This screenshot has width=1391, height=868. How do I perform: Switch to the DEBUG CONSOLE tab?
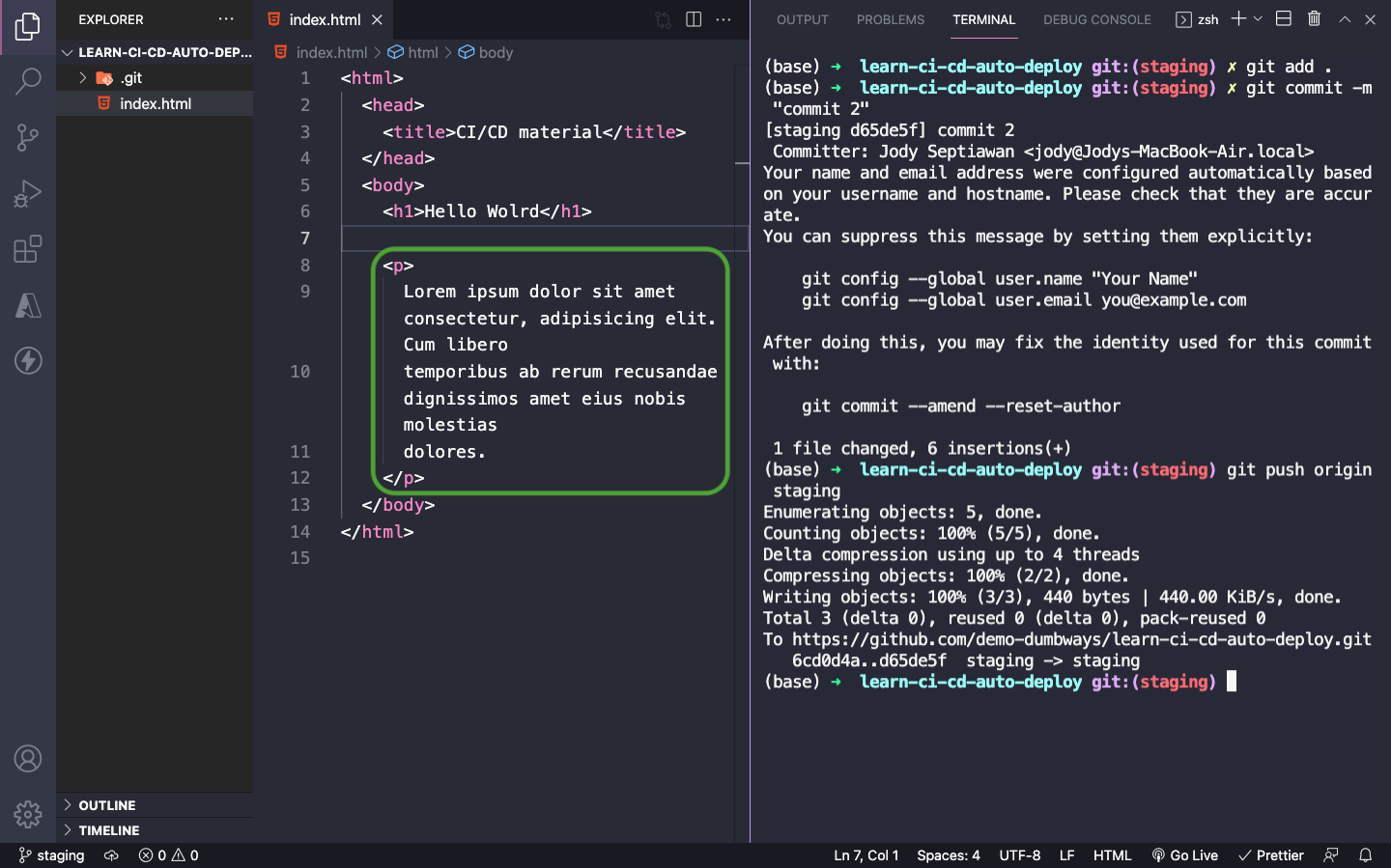pyautogui.click(x=1096, y=19)
